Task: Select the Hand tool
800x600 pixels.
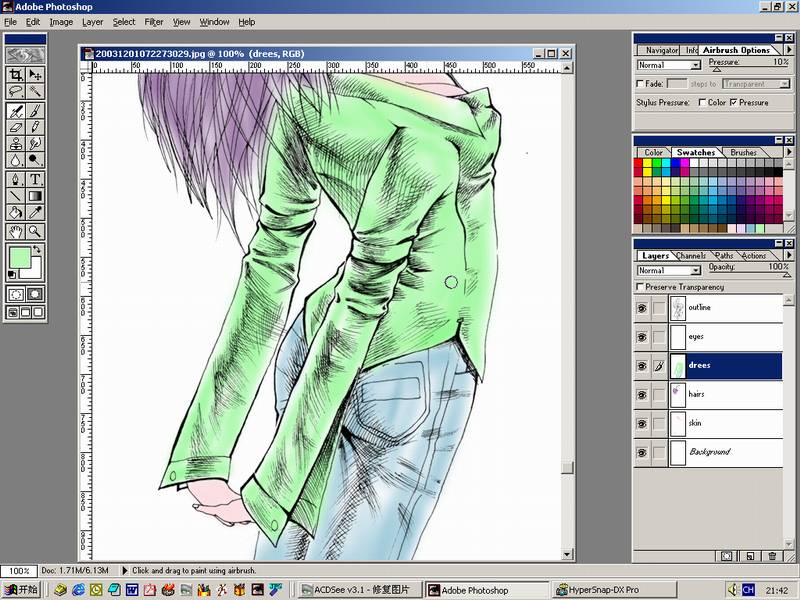Action: click(x=16, y=232)
